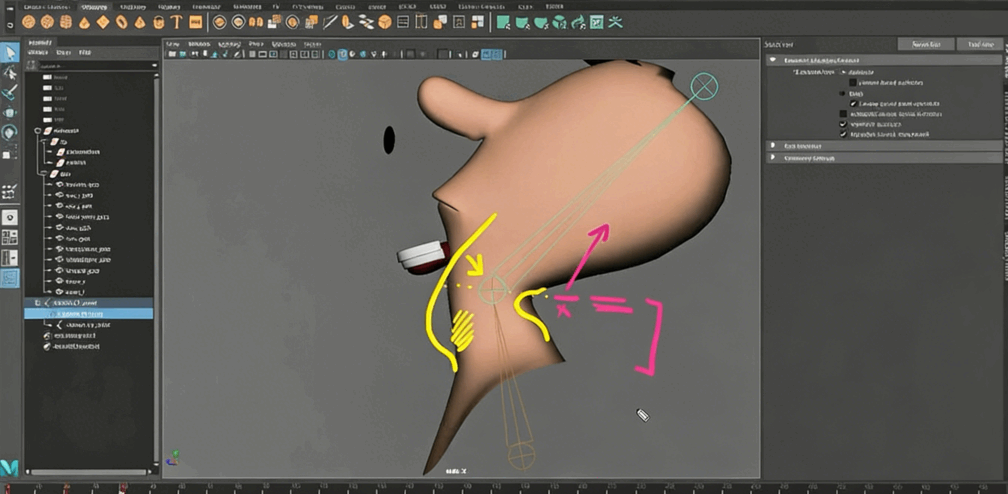This screenshot has width=1008, height=494.
Task: Choose the Paint Selection brush tool
Action: pyautogui.click(x=10, y=92)
